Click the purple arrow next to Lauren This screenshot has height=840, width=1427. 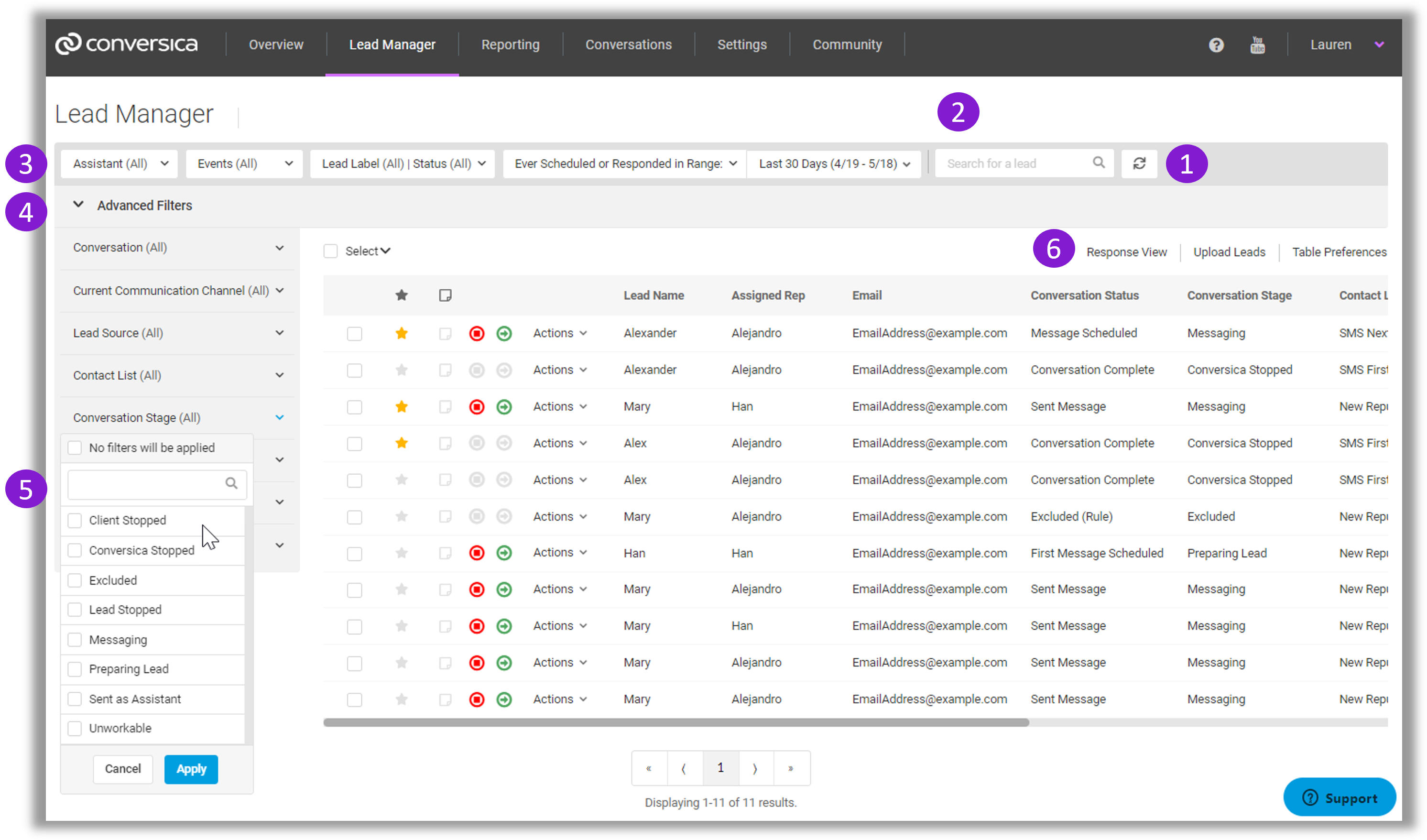(1380, 45)
